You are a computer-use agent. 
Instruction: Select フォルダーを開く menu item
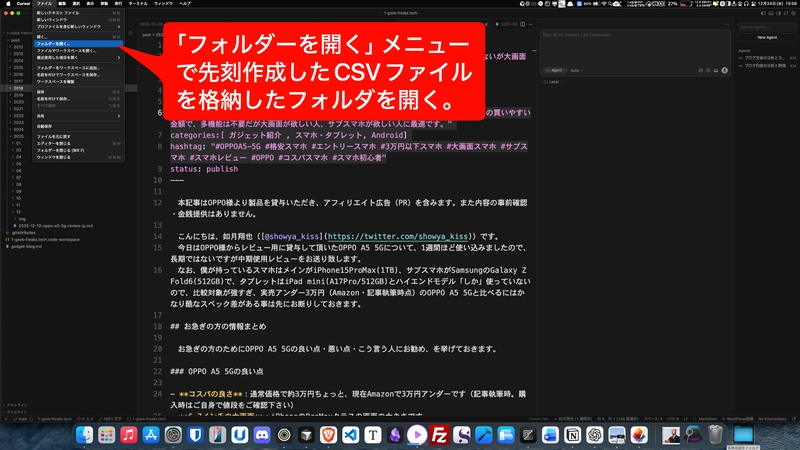click(78, 44)
